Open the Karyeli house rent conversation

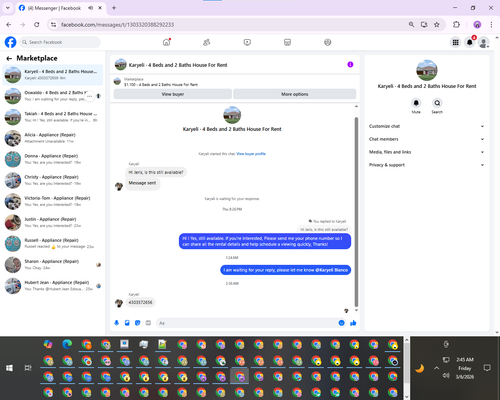click(53, 75)
